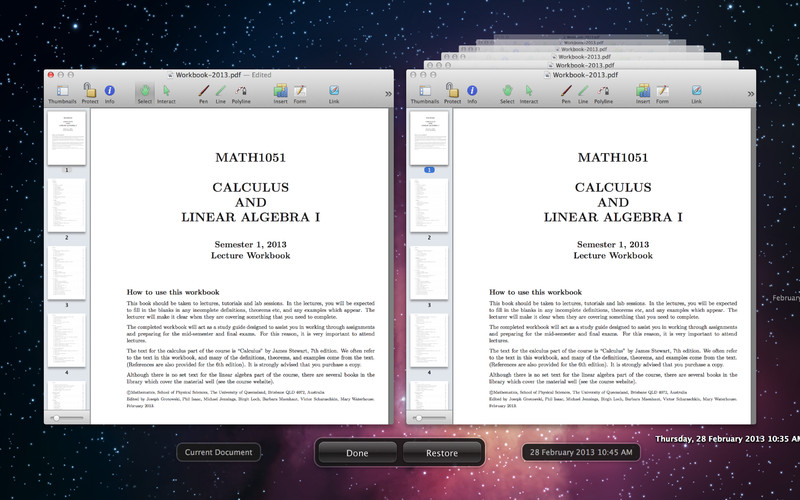Screen dimensions: 800x500
Task: Click the "How to use this workbook" heading in the Edited window
Action: click(173, 292)
